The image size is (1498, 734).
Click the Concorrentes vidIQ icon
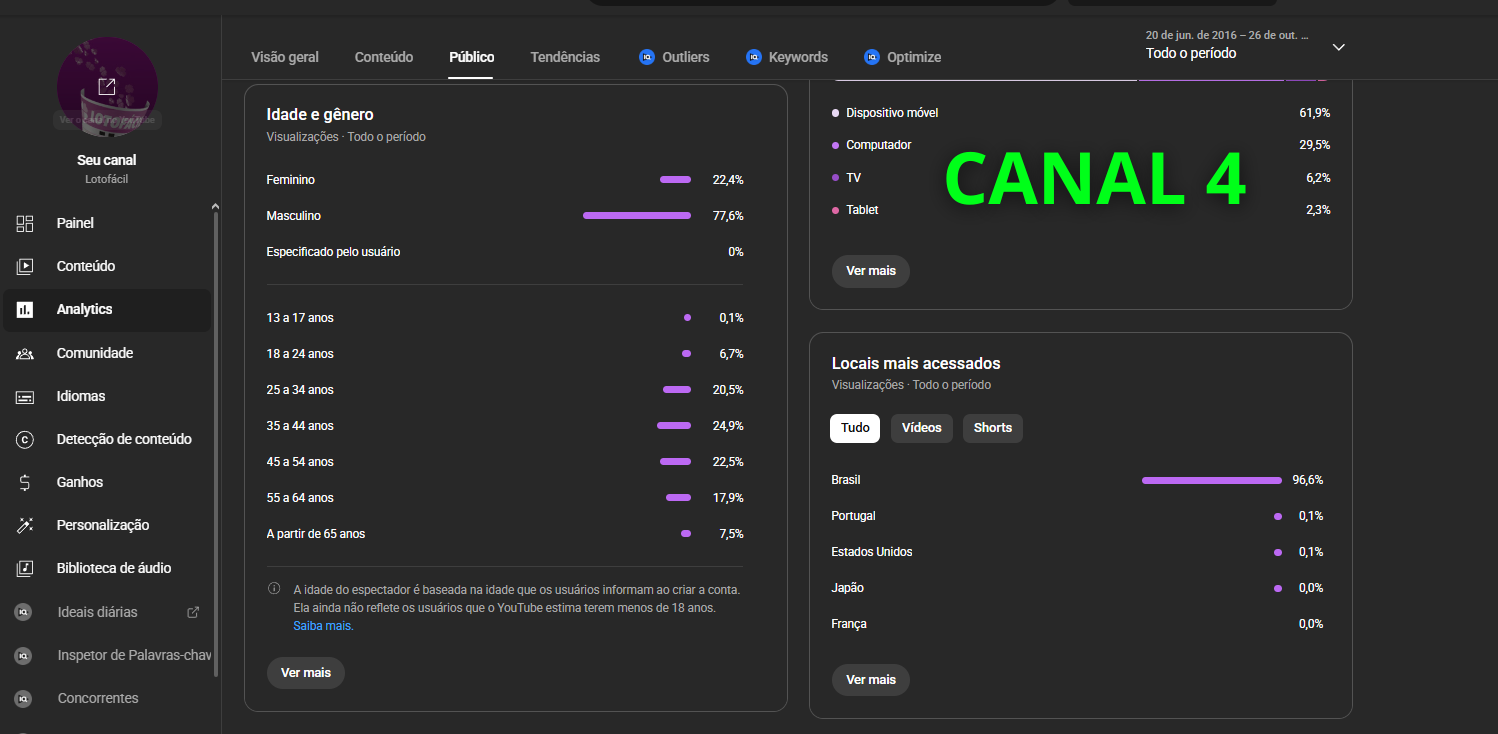coord(23,699)
